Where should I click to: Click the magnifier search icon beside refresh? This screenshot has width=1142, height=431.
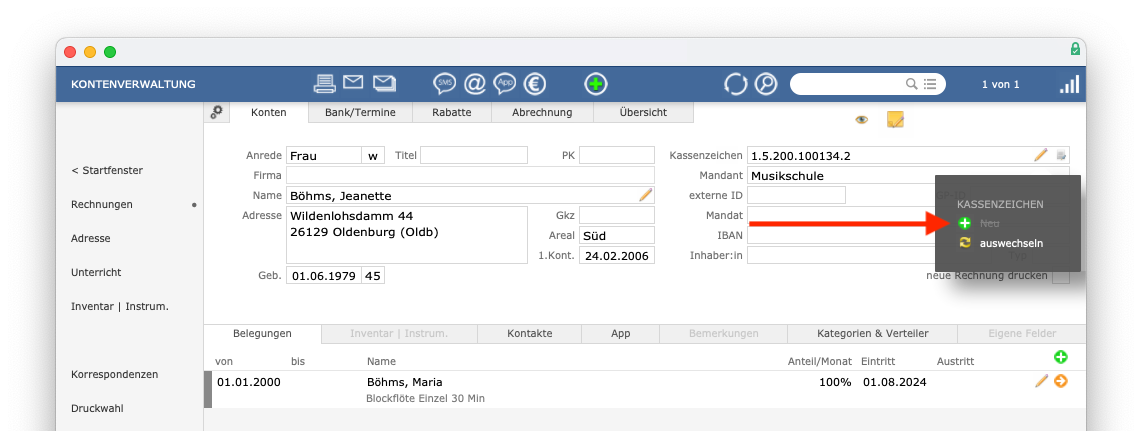tap(765, 84)
